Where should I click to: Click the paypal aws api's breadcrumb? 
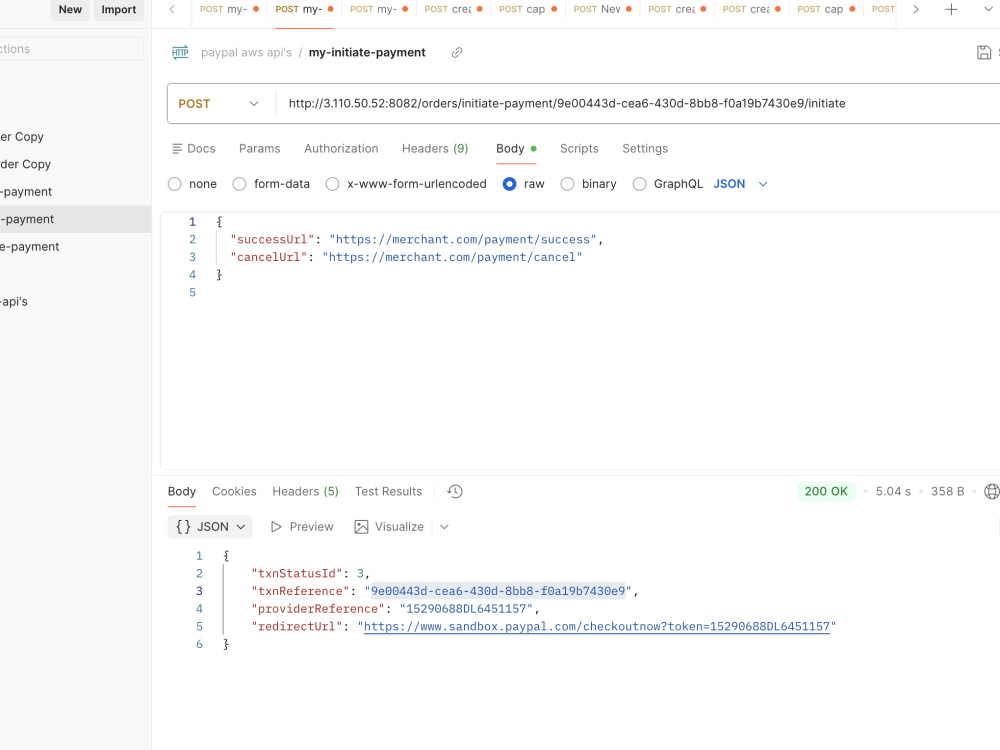[x=246, y=53]
